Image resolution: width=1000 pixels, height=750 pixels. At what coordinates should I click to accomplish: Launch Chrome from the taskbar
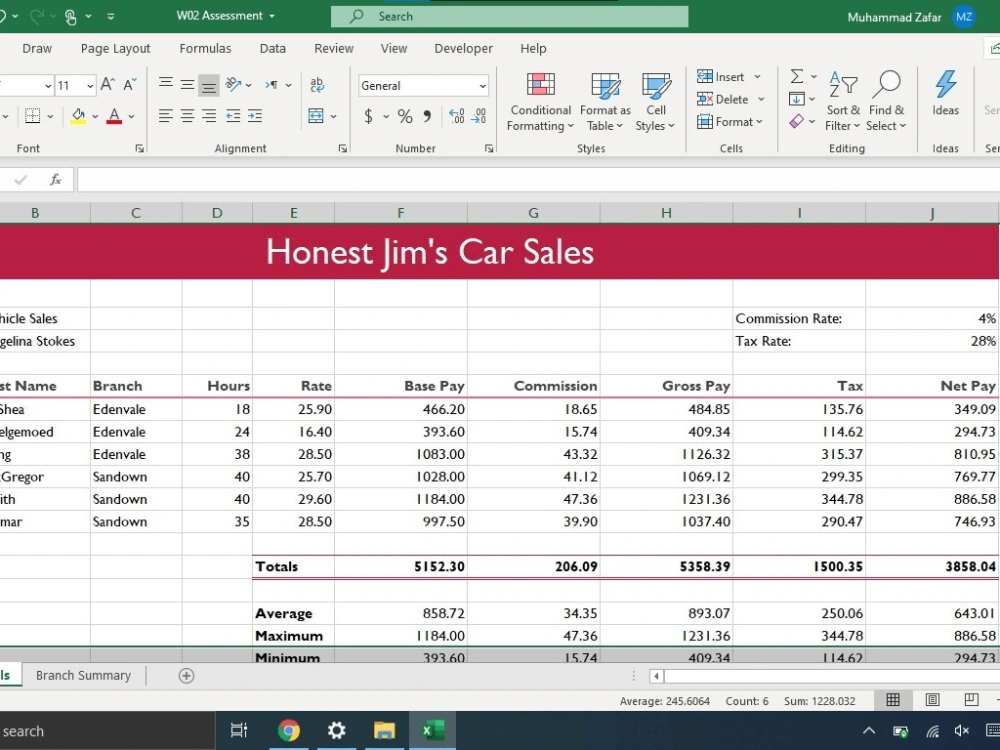click(289, 730)
